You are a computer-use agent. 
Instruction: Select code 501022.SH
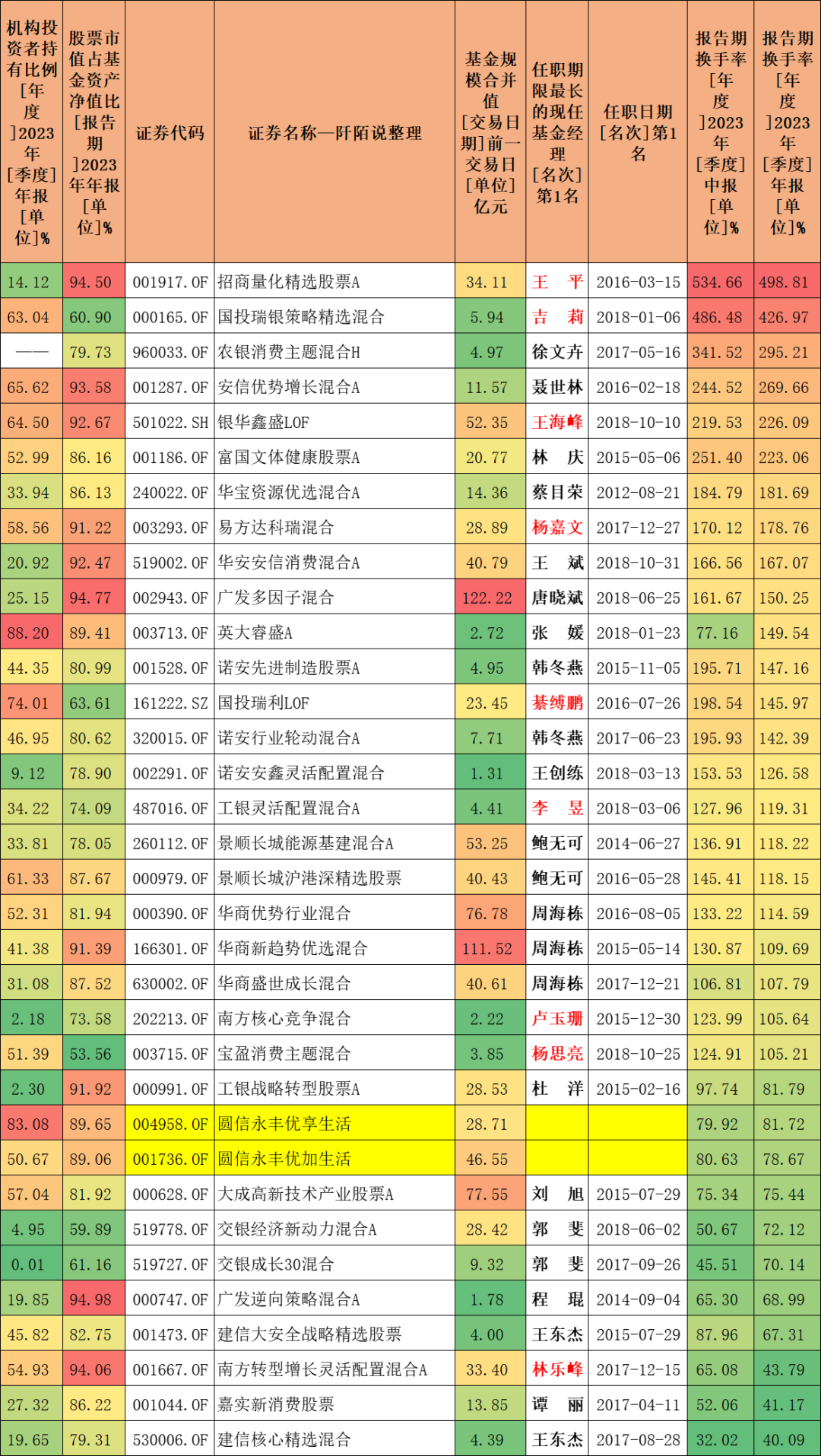click(170, 423)
